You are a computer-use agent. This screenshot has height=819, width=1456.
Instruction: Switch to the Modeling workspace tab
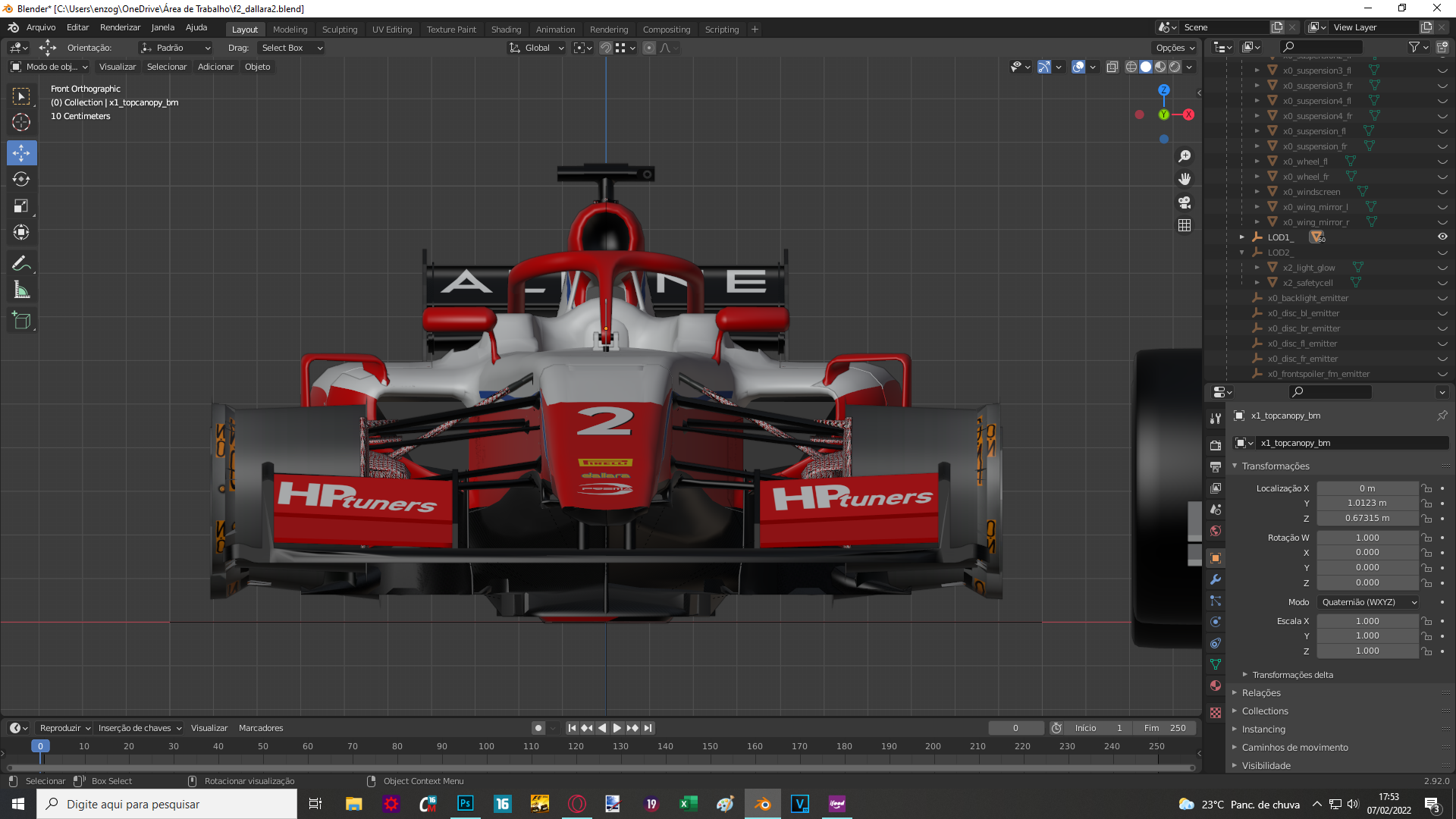pyautogui.click(x=290, y=30)
